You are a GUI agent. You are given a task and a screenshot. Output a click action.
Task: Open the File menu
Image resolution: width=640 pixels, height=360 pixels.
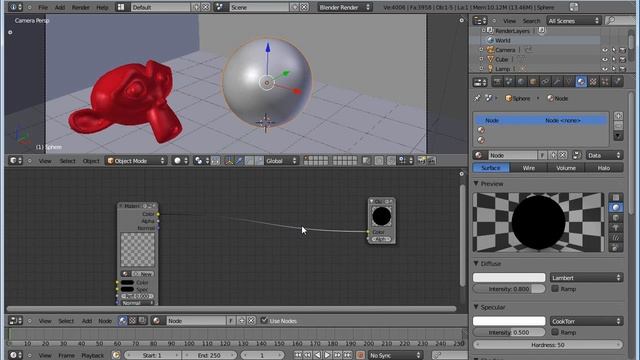coord(43,7)
